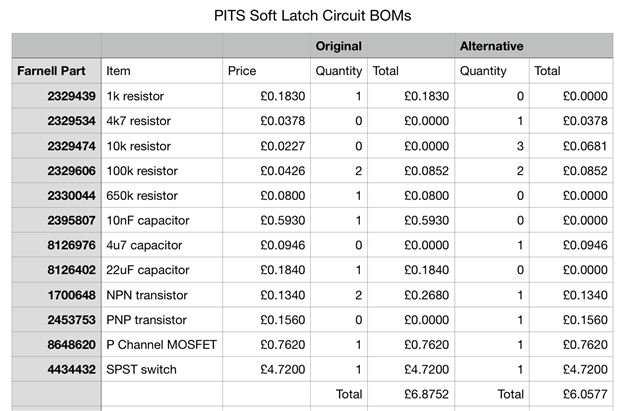Select the '10nF capacitor' item cell

(161, 220)
